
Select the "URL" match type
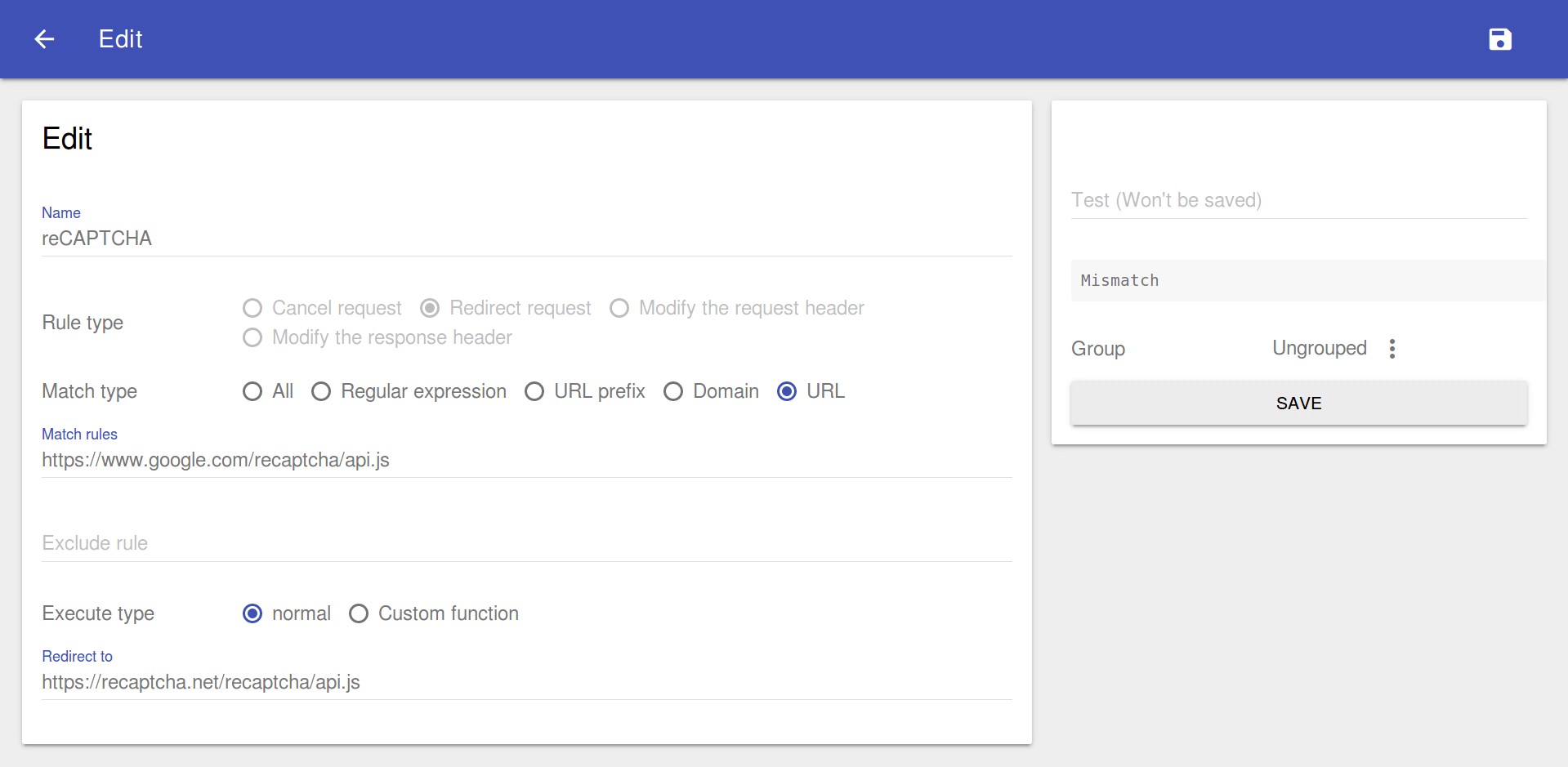(786, 391)
